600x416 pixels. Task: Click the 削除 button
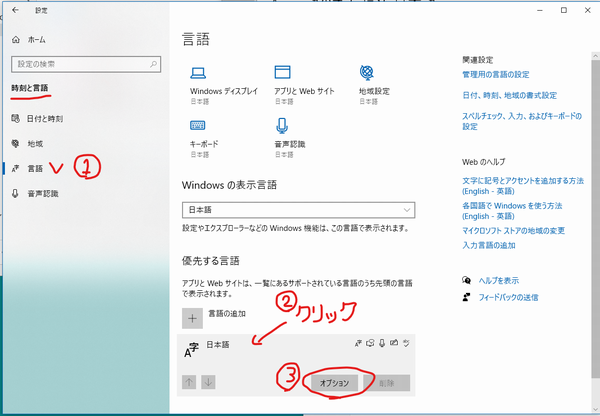(386, 383)
